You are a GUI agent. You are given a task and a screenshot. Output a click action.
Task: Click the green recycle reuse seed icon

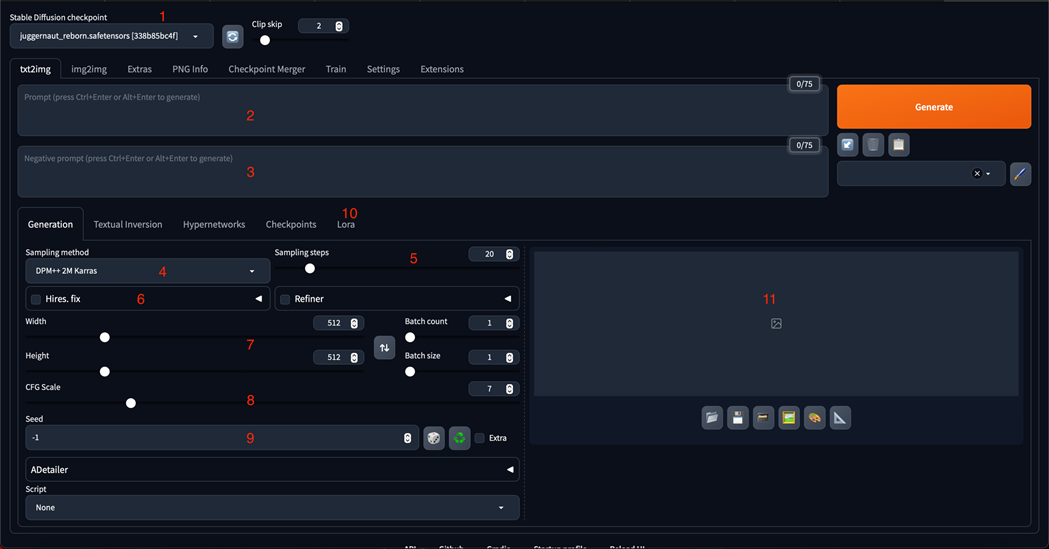(x=459, y=438)
